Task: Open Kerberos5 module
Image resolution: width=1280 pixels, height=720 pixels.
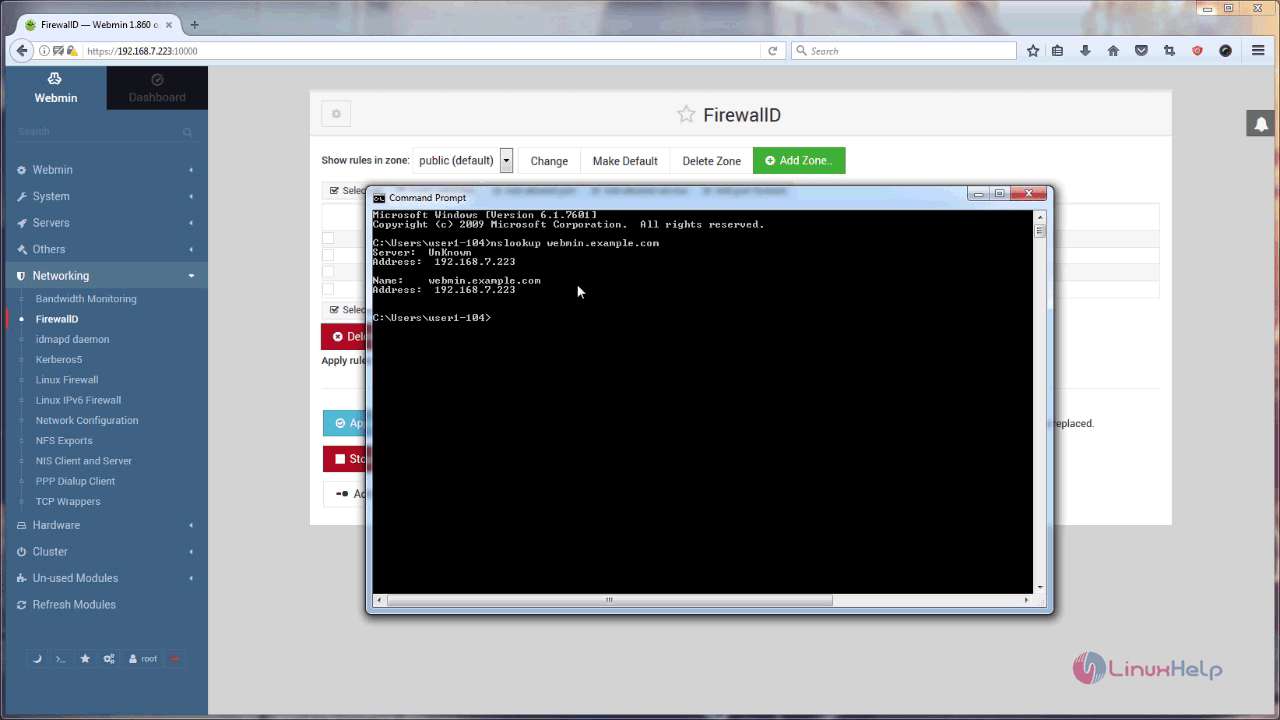Action: tap(59, 359)
